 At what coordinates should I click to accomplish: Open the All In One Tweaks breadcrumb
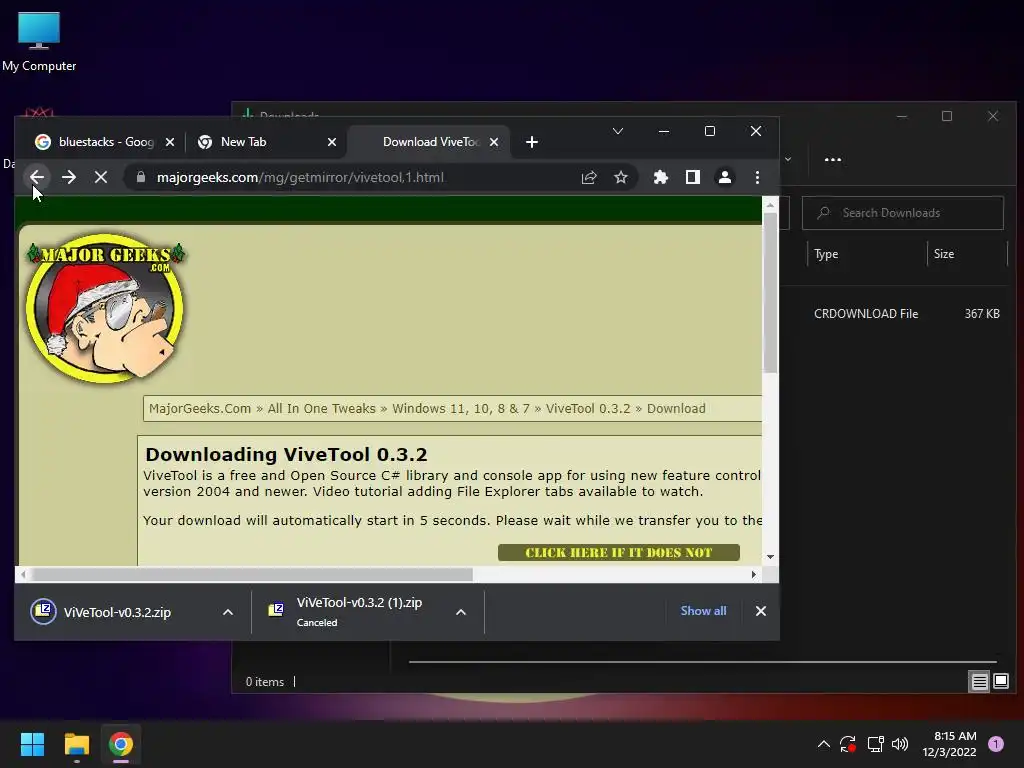coord(321,409)
